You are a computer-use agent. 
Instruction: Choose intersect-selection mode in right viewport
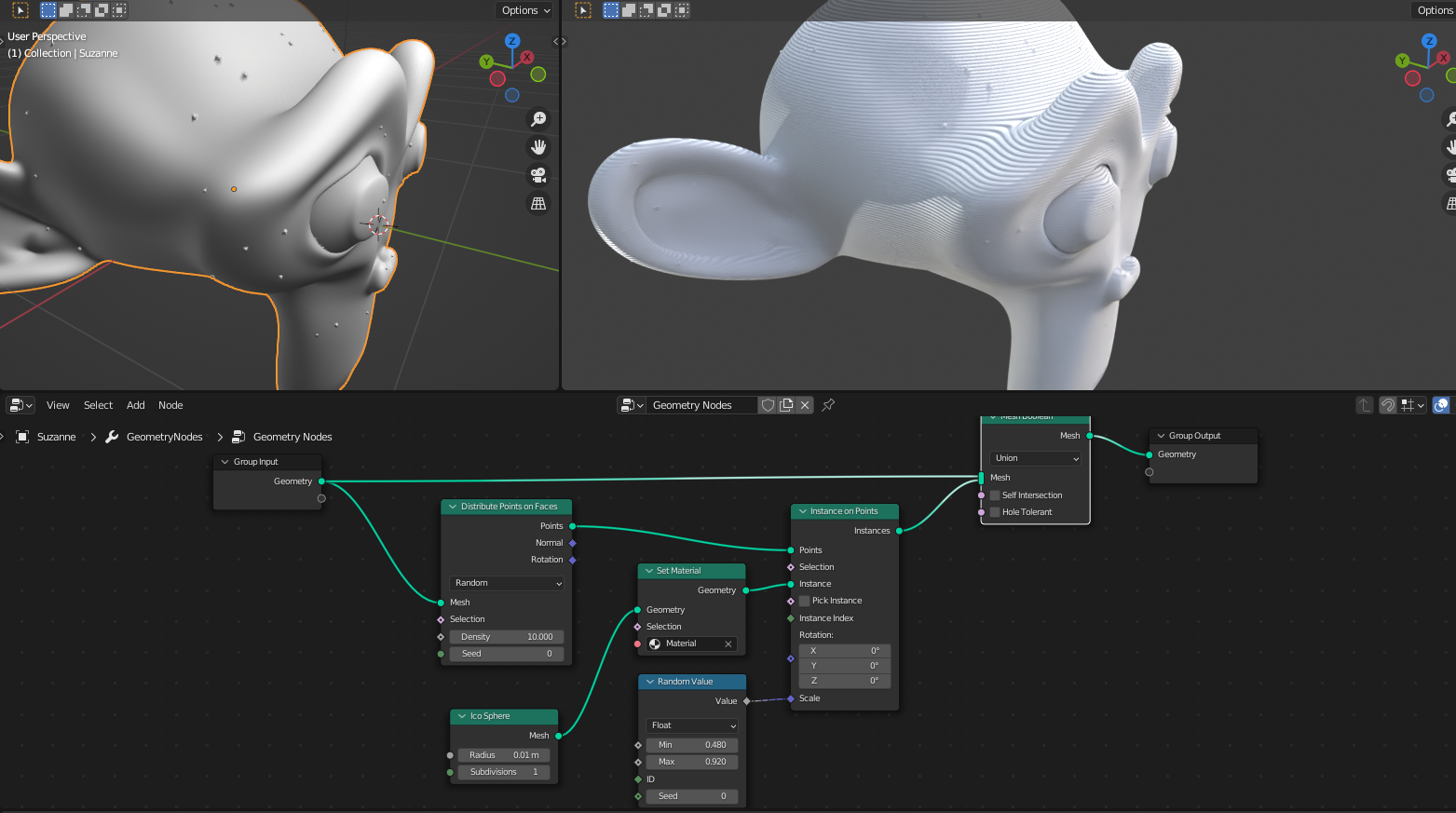coord(682,10)
